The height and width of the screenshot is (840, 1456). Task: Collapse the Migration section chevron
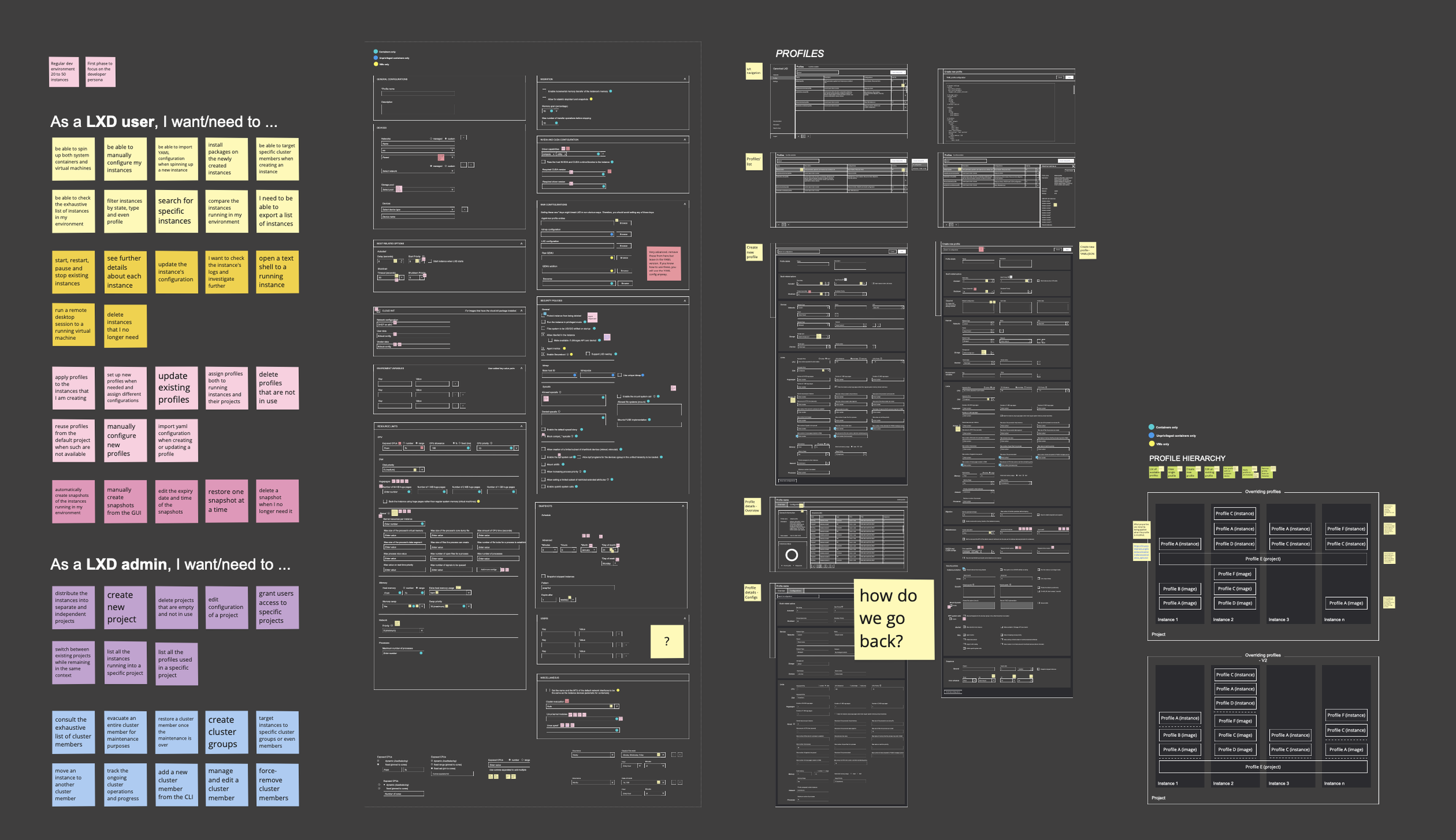[x=685, y=79]
